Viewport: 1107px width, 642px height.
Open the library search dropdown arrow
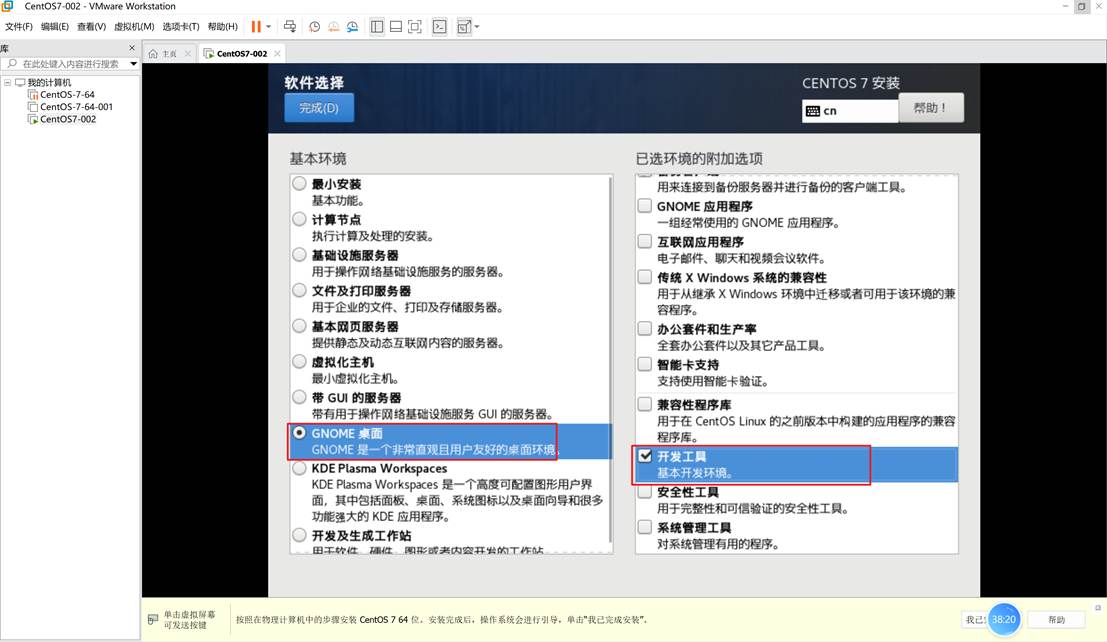tap(133, 64)
